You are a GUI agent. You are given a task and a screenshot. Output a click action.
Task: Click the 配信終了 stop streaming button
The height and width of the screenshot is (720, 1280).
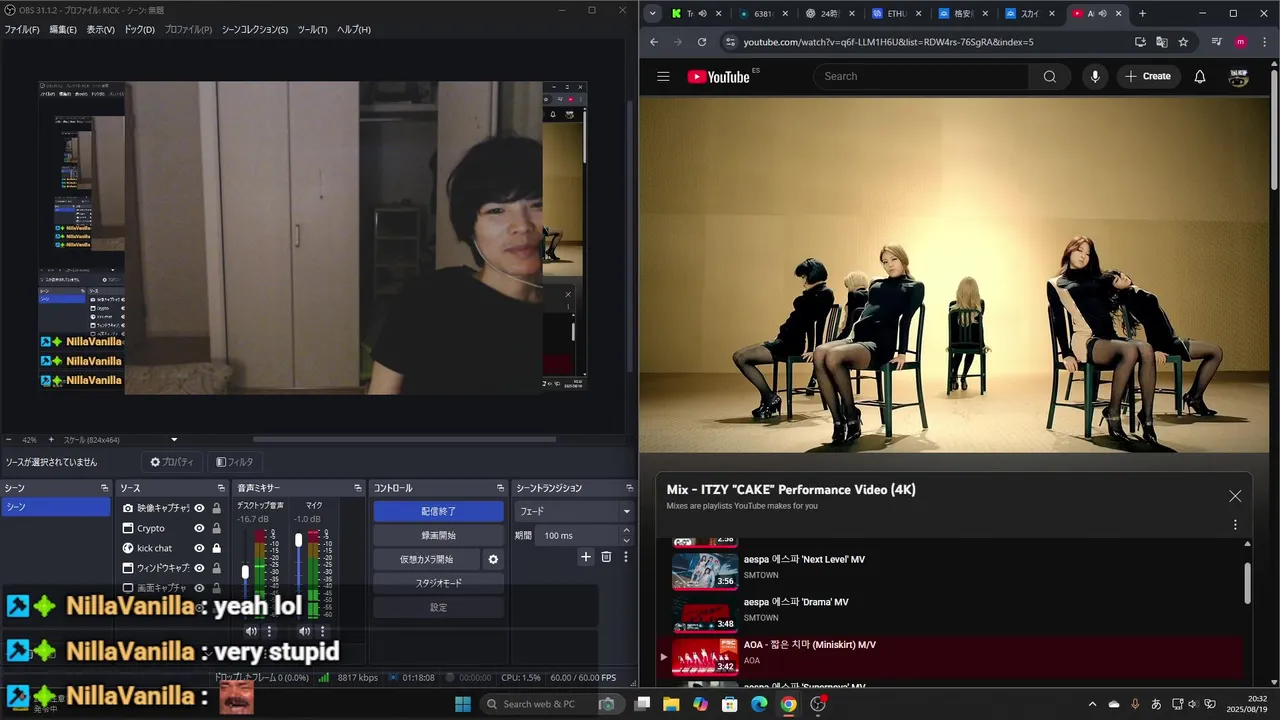(438, 511)
